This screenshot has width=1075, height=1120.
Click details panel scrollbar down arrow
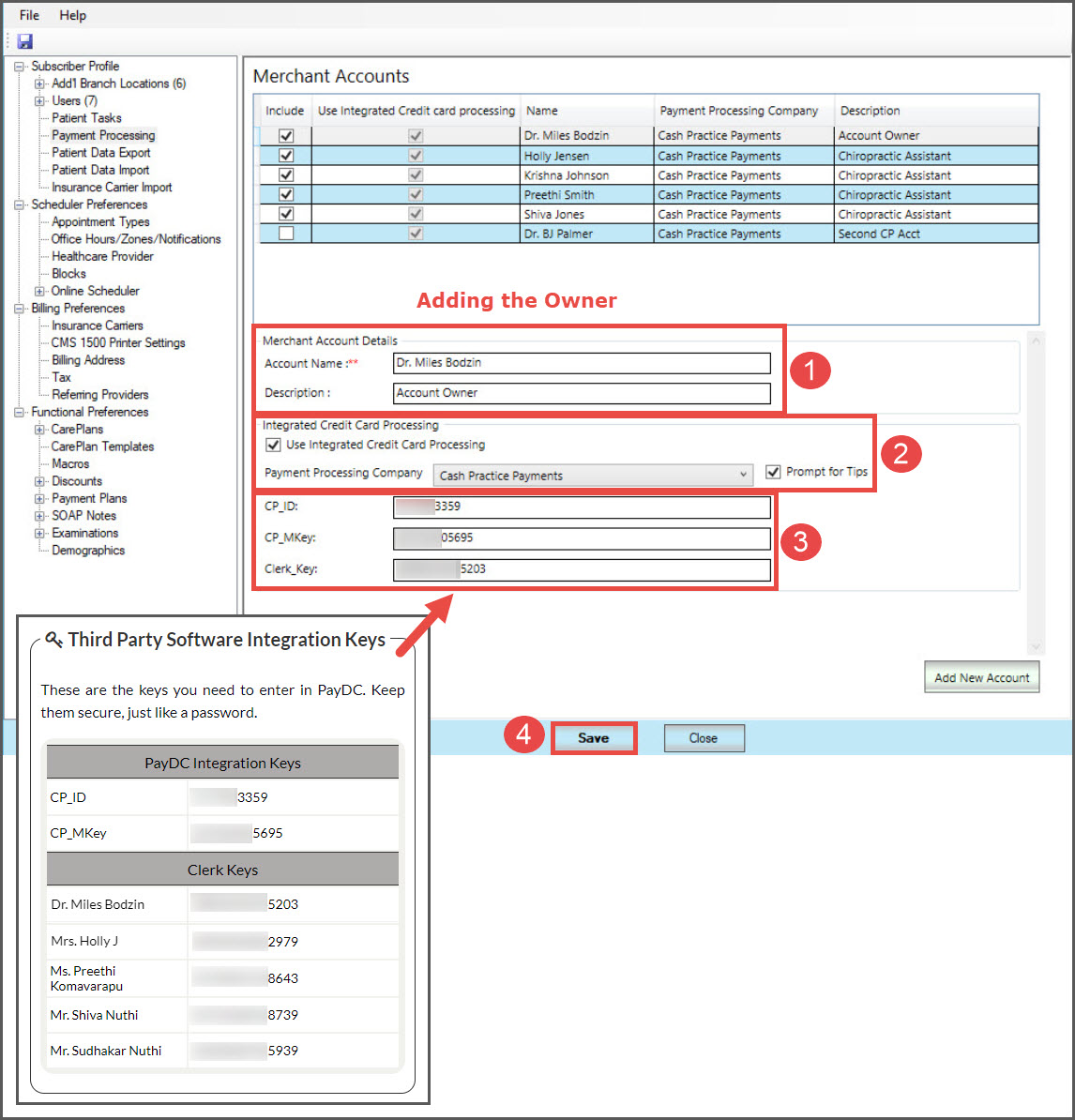[x=1035, y=646]
